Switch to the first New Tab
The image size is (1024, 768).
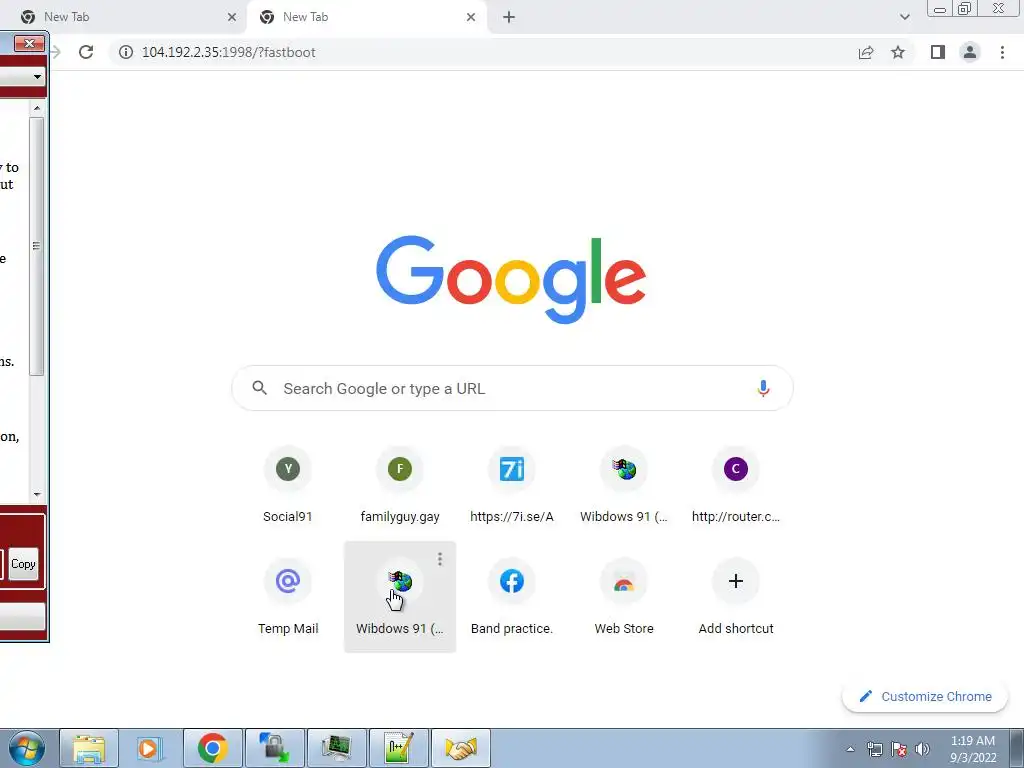(124, 17)
